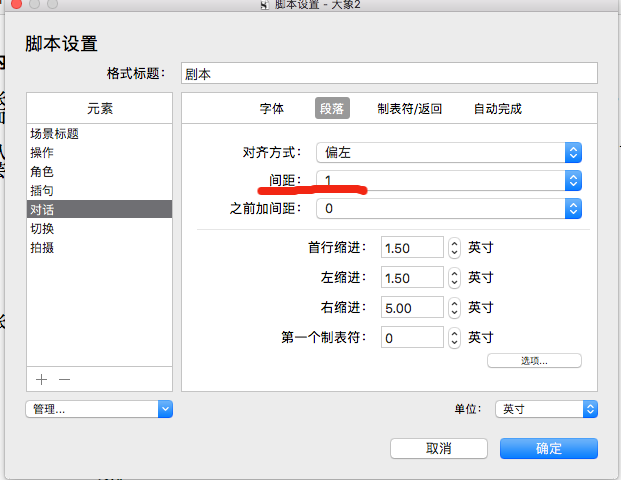Click the 左缩进 stepper control

pos(454,277)
